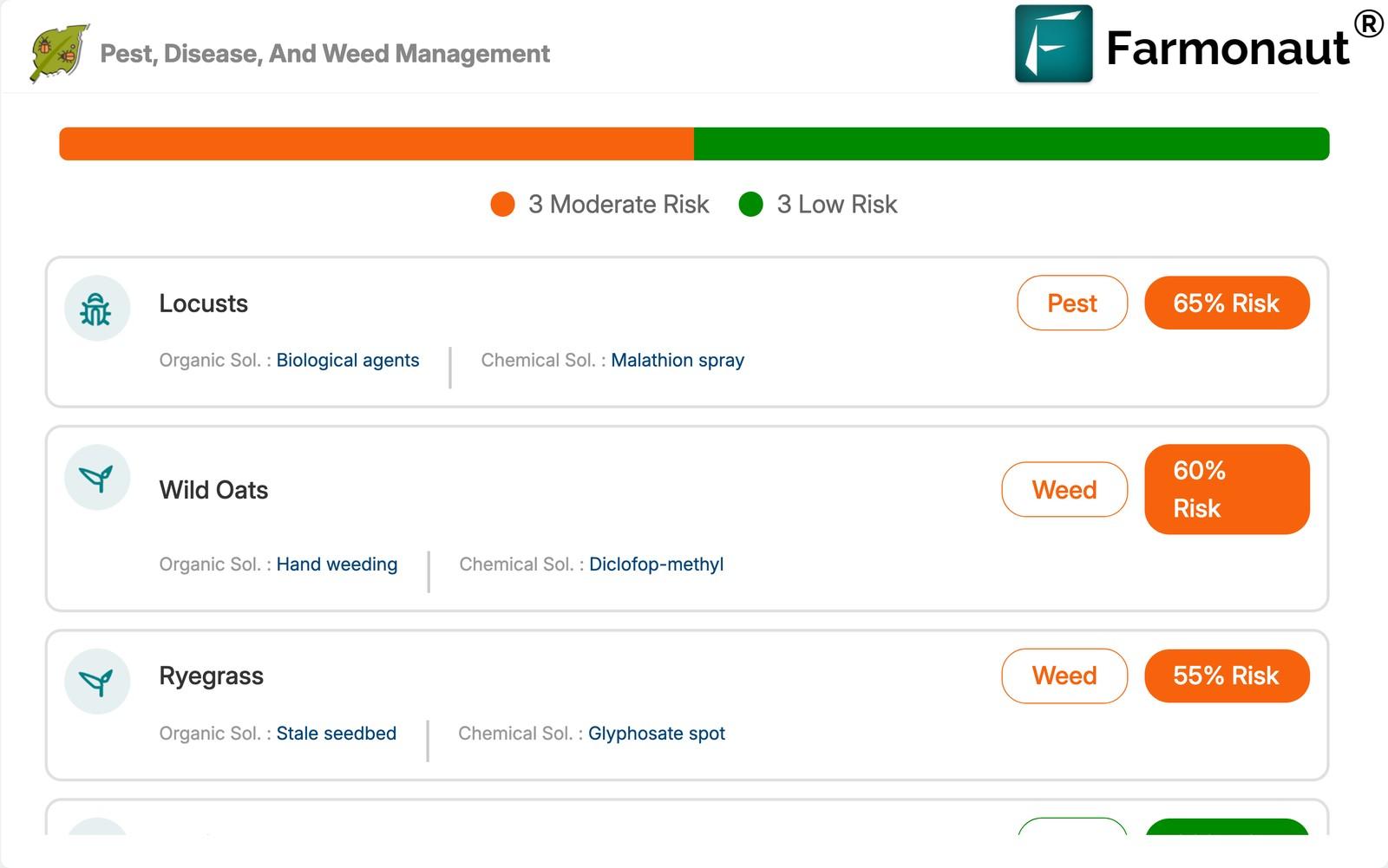Viewport: 1388px width, 868px height.
Task: Click Pest, Disease, And Weed Management heading
Action: tap(325, 54)
